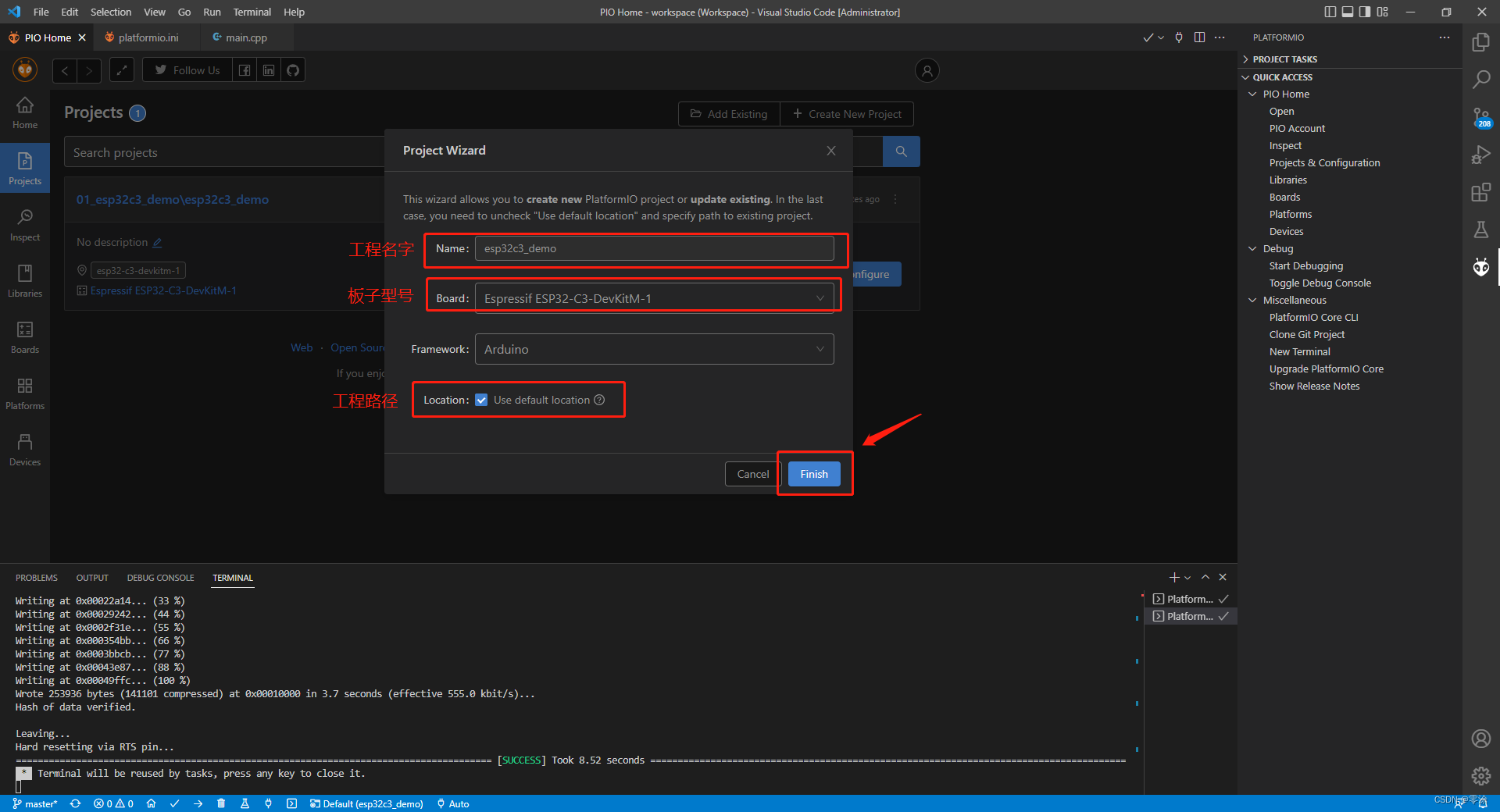
Task: Click PlatformIO Upload arrow in status bar
Action: tap(198, 803)
